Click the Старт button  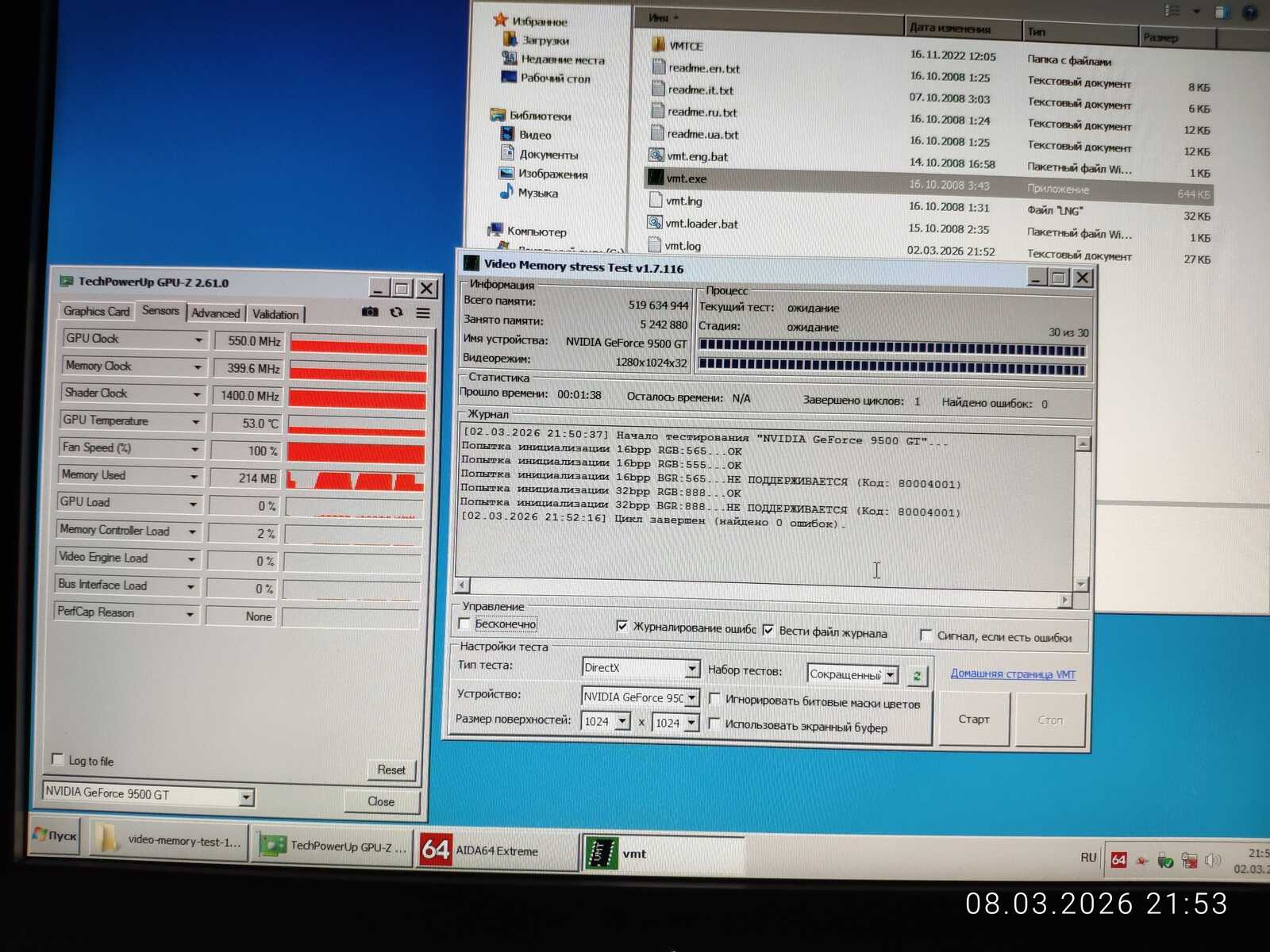click(x=974, y=720)
